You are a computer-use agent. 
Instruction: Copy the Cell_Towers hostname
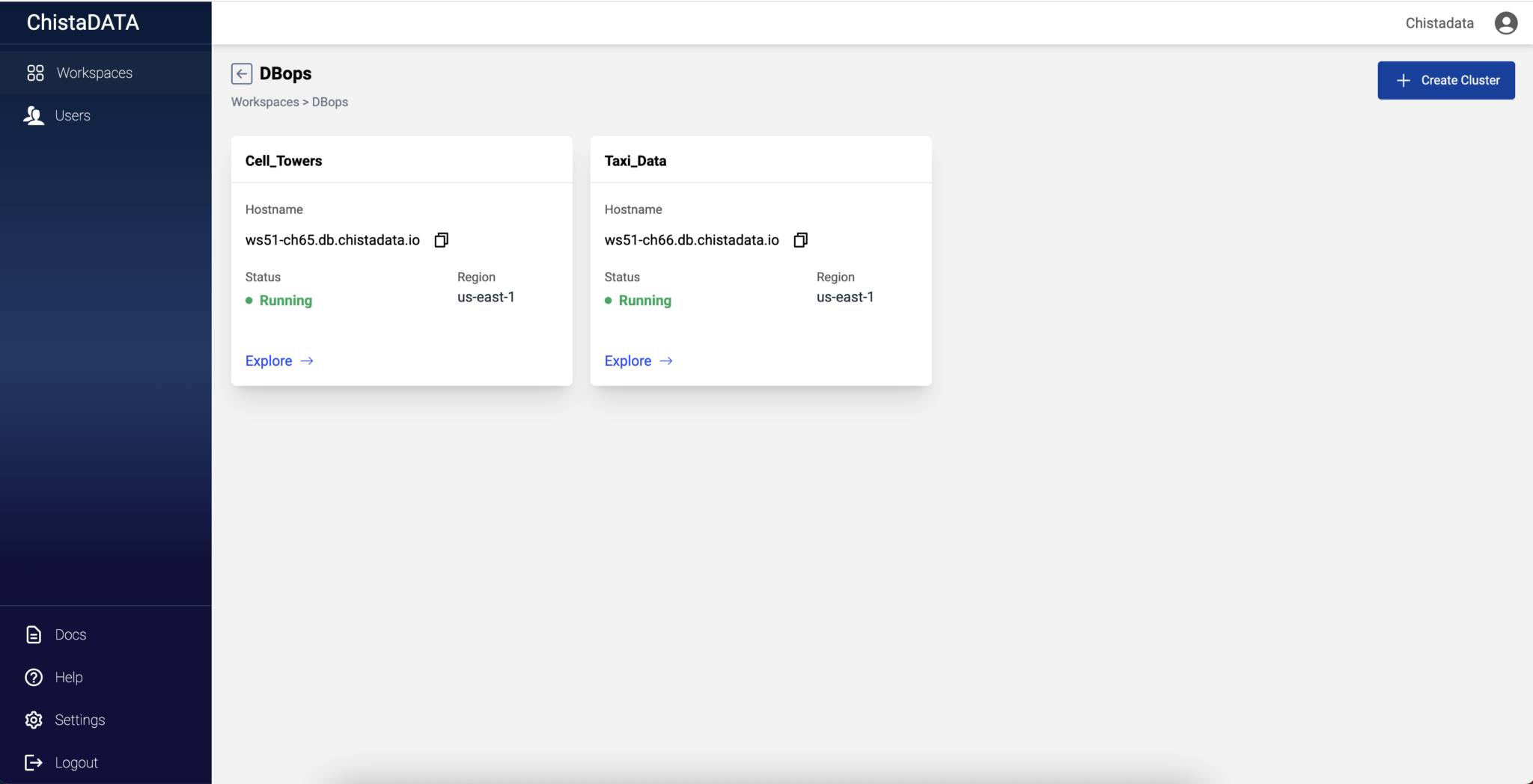[441, 239]
